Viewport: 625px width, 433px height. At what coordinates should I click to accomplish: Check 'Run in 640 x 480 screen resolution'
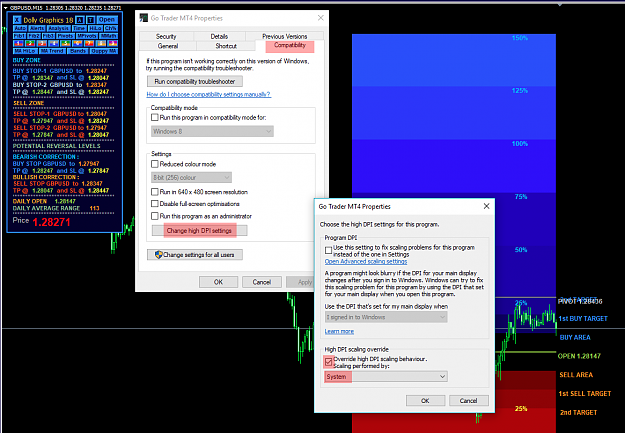pos(155,192)
